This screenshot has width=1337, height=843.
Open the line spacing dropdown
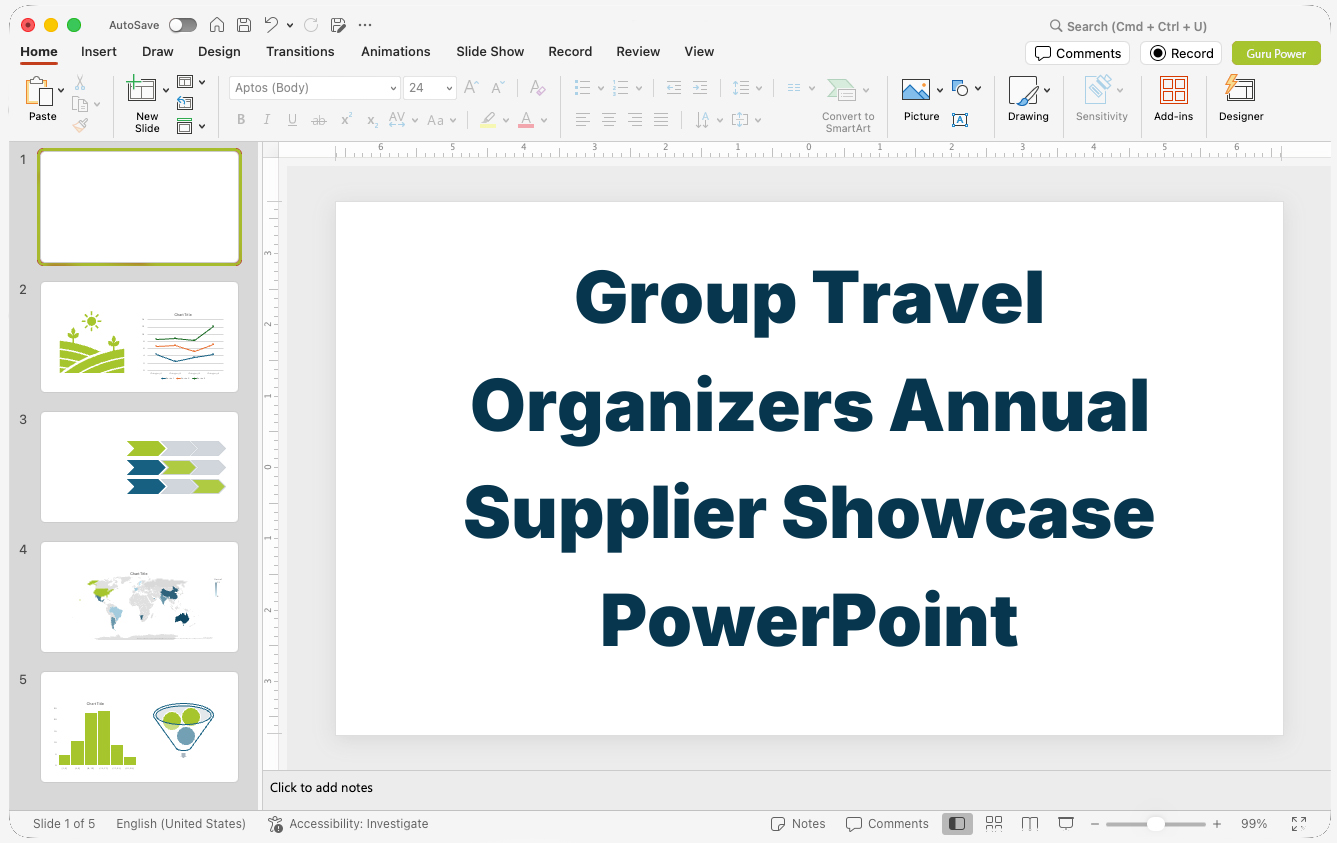[747, 88]
